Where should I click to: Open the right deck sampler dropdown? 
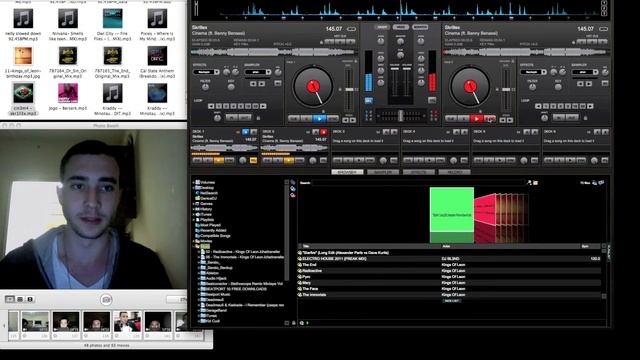click(x=585, y=72)
